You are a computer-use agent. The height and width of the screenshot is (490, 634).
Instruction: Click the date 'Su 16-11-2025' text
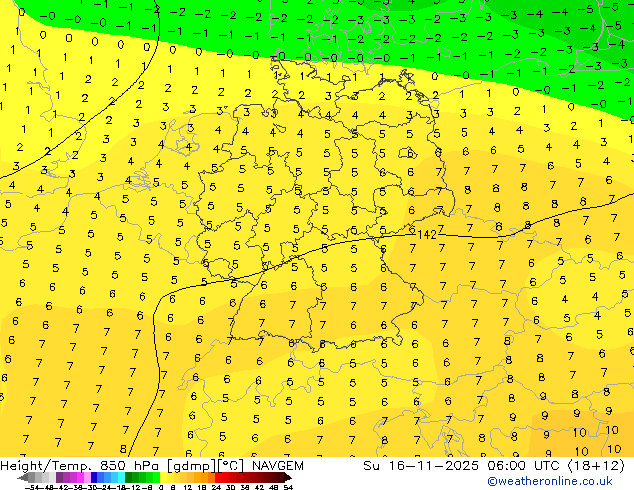(x=422, y=466)
